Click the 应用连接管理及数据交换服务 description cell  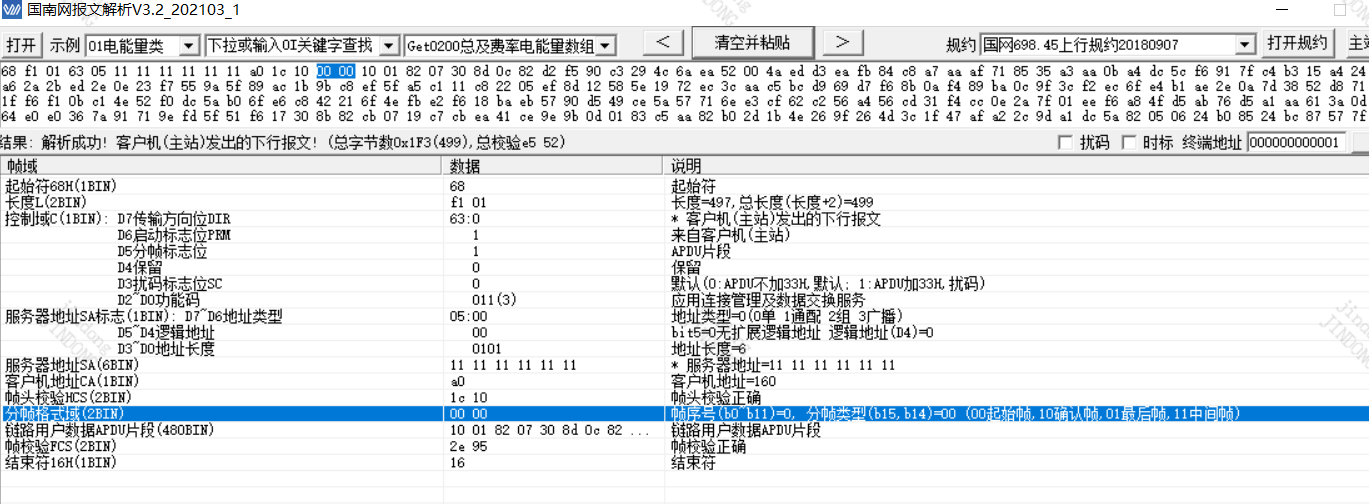pos(768,300)
